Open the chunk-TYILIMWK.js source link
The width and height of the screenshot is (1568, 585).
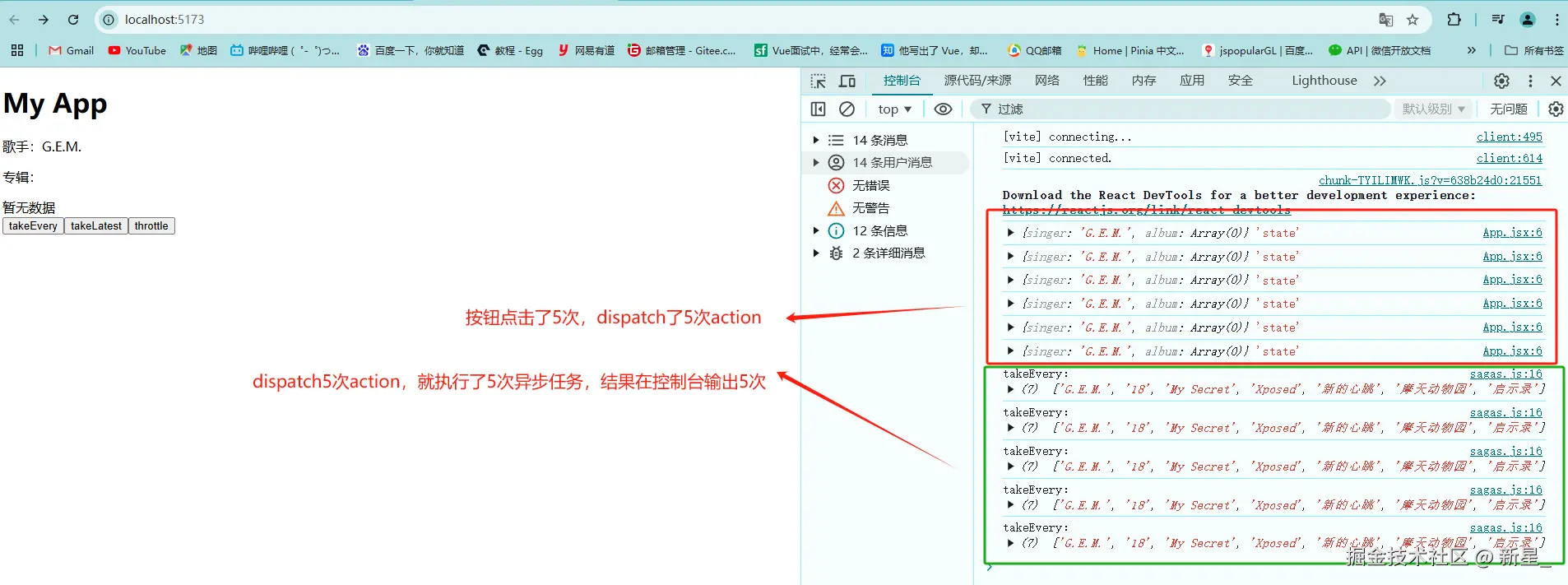pyautogui.click(x=1430, y=180)
